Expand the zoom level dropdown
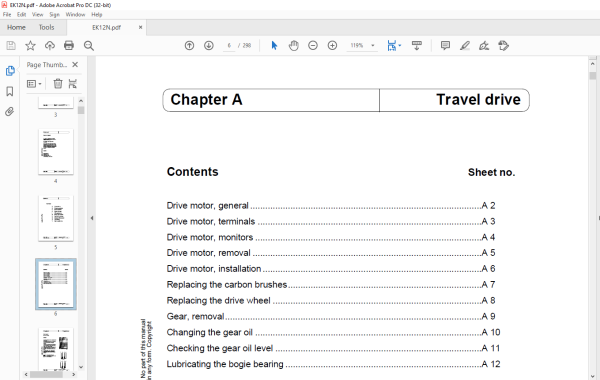The height and width of the screenshot is (380, 600). 373,46
